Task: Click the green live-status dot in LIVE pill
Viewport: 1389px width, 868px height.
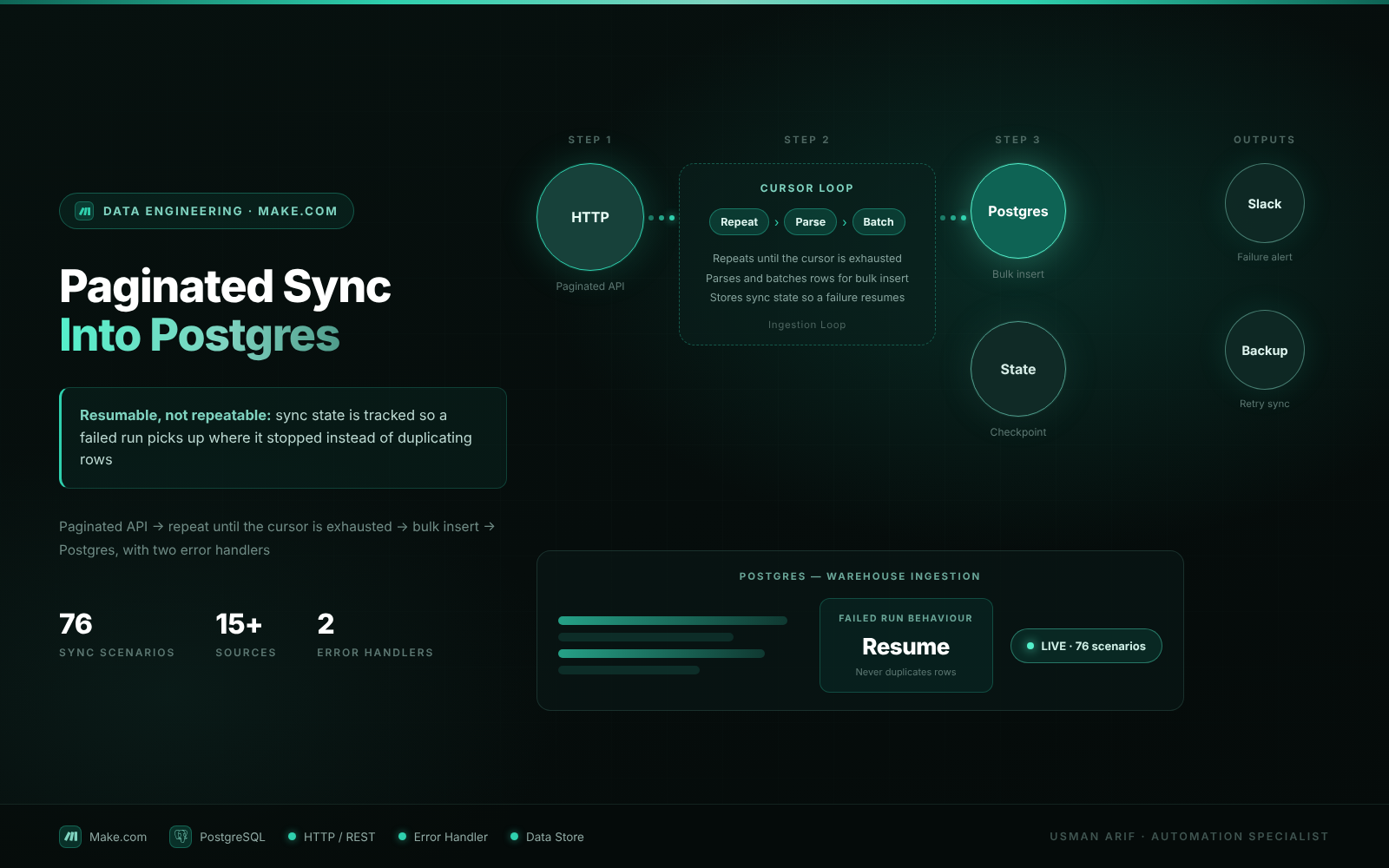Action: pyautogui.click(x=1030, y=646)
